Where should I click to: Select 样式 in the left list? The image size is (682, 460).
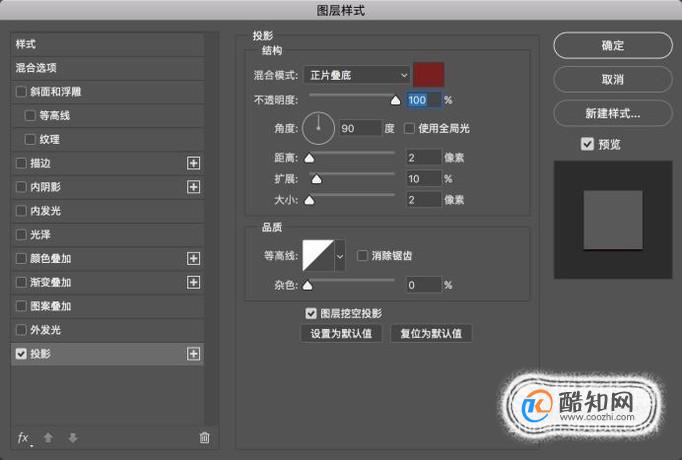107,44
